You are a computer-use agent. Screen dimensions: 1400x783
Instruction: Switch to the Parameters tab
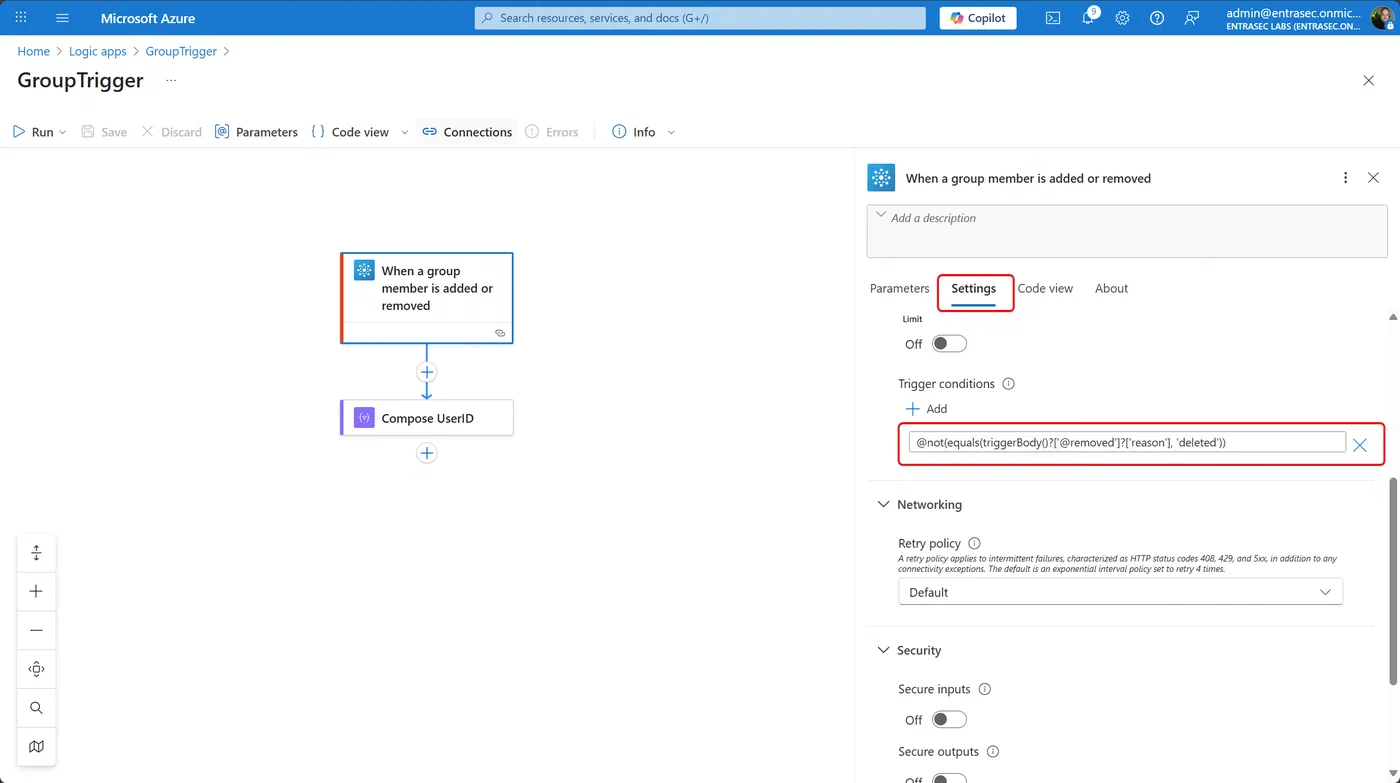click(x=899, y=288)
